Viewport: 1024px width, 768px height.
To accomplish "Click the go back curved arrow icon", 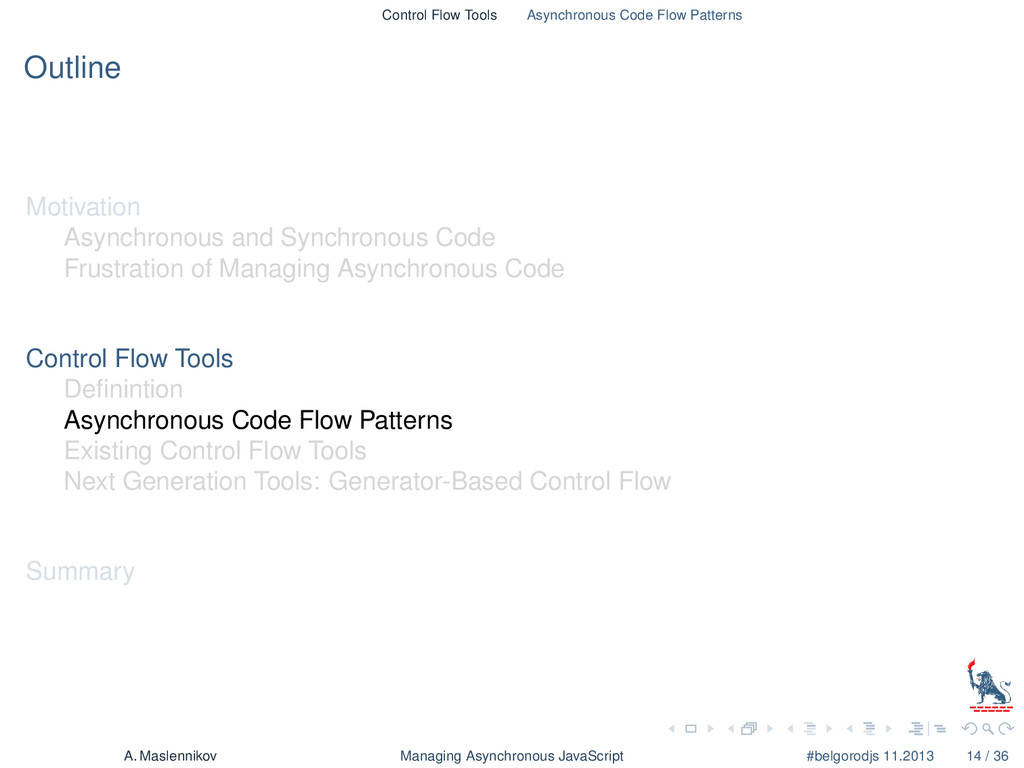I will (970, 729).
